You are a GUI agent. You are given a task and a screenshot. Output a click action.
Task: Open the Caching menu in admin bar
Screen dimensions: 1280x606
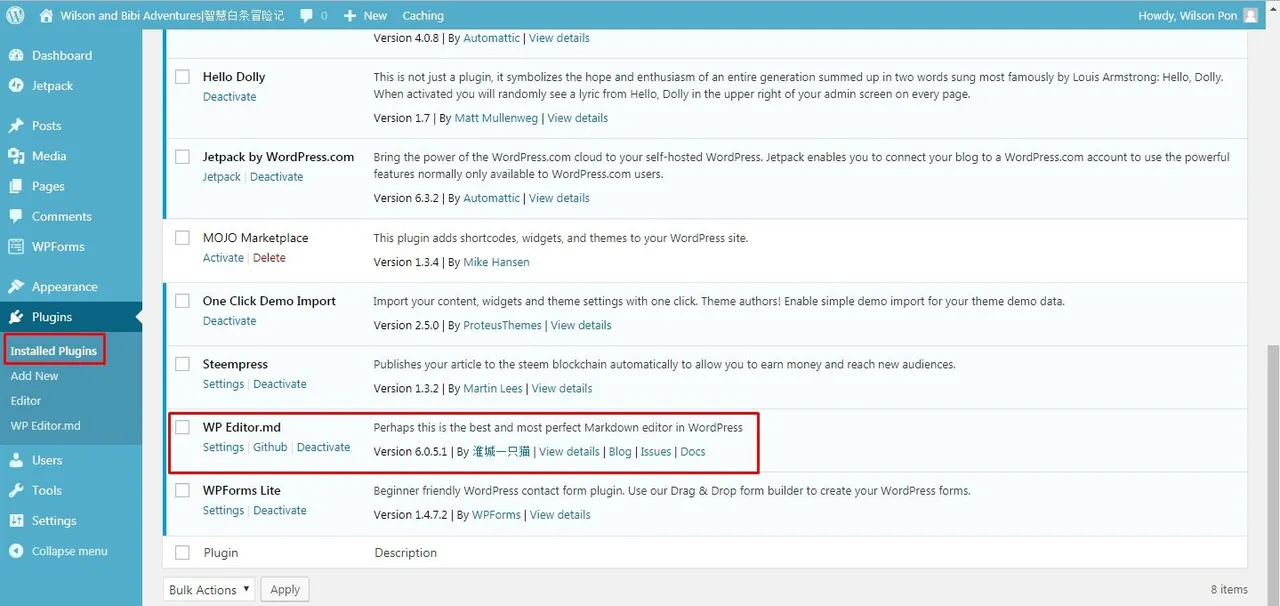pyautogui.click(x=423, y=15)
